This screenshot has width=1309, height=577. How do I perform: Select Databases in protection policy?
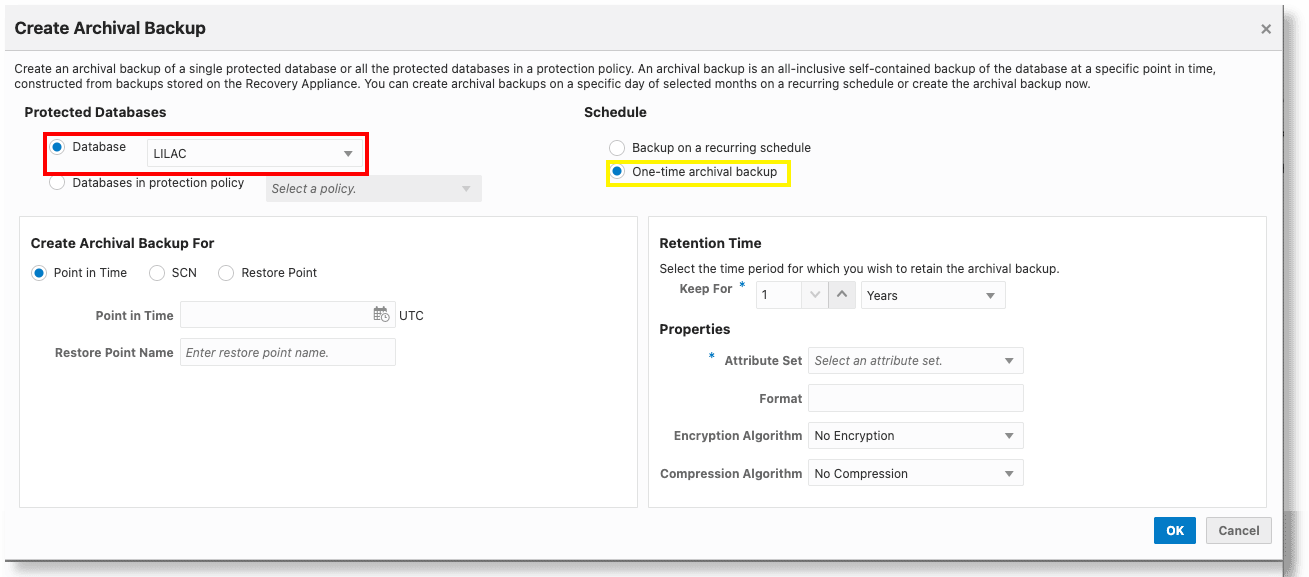point(57,182)
